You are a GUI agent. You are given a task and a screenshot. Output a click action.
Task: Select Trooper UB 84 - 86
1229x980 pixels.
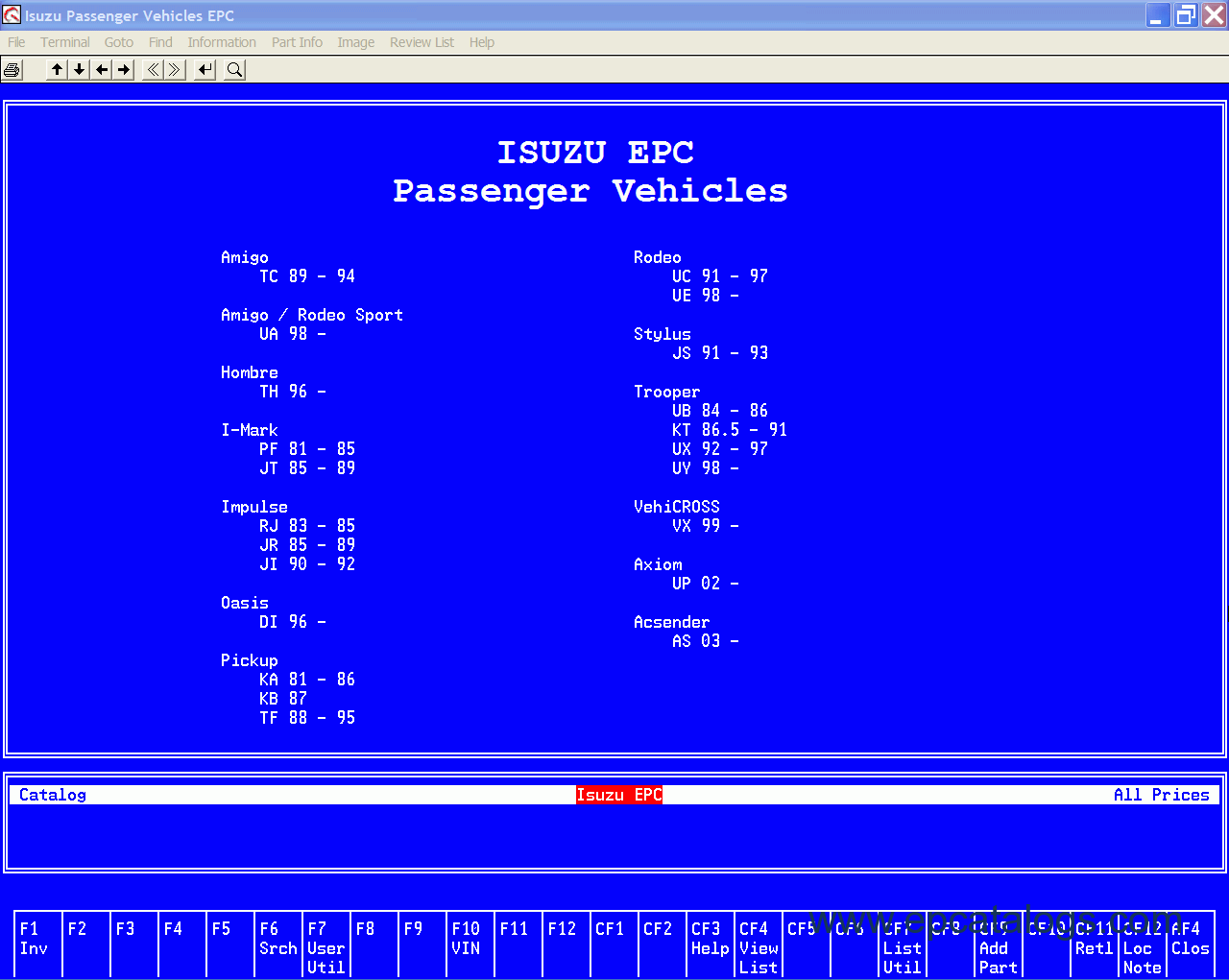[x=720, y=411]
